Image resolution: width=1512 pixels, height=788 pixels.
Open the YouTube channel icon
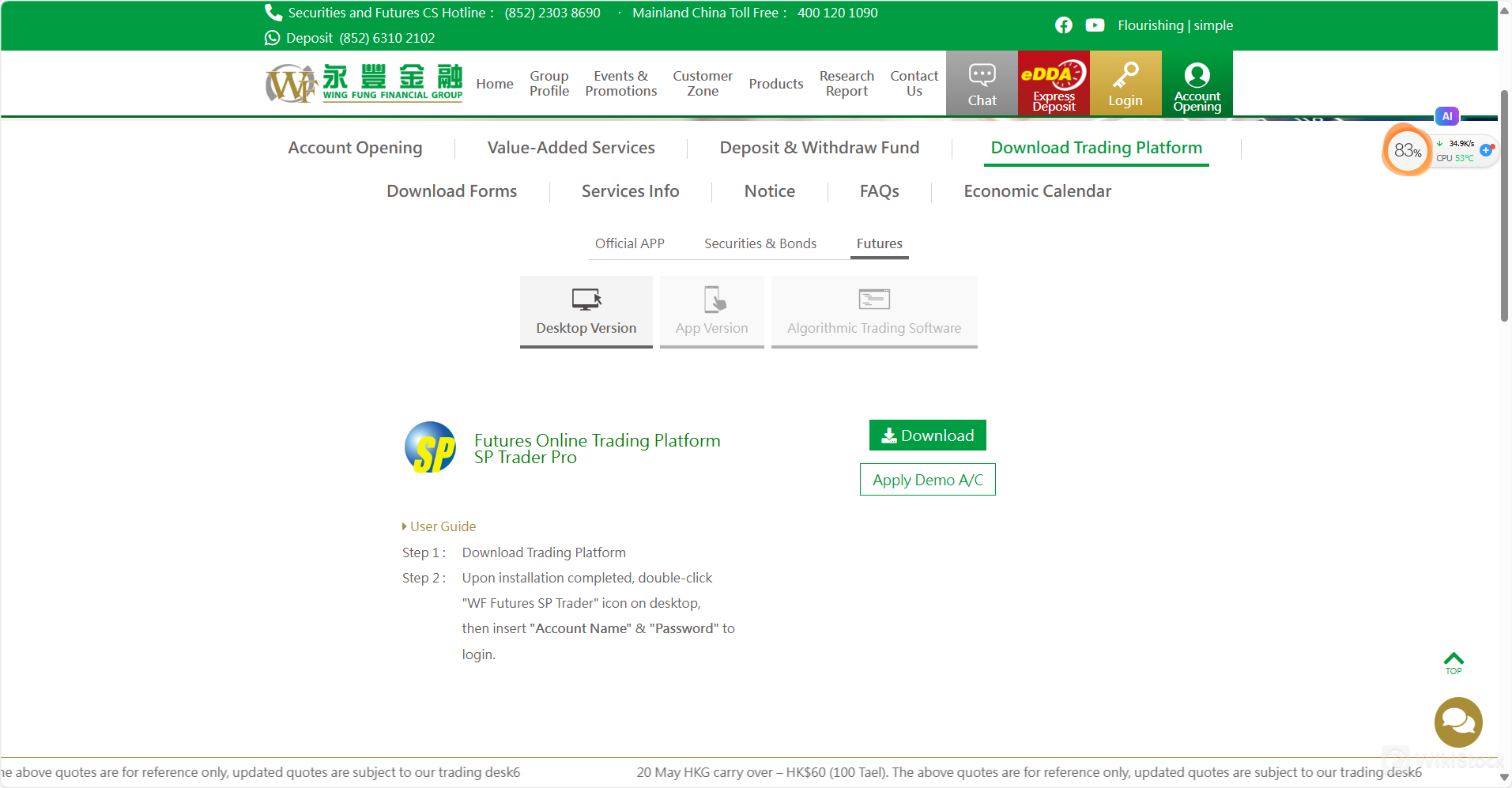pyautogui.click(x=1095, y=25)
